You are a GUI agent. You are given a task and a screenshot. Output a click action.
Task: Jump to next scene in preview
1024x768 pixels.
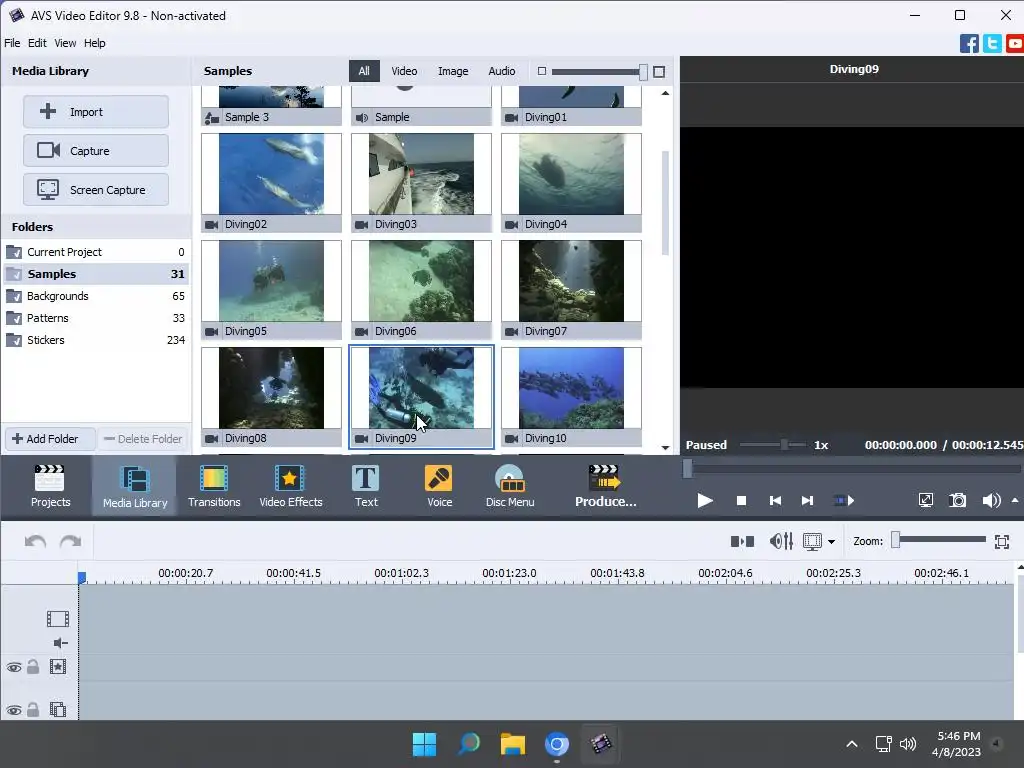844,501
